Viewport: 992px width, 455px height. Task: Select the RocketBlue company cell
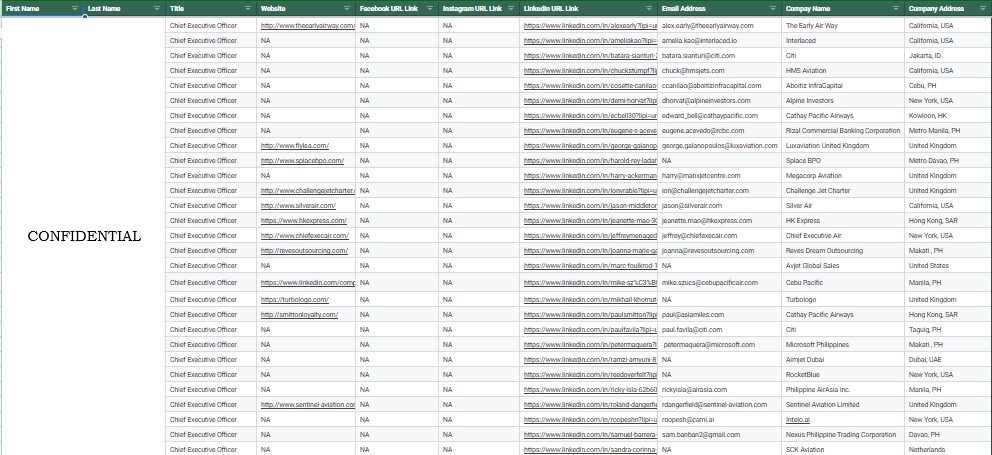(843, 375)
